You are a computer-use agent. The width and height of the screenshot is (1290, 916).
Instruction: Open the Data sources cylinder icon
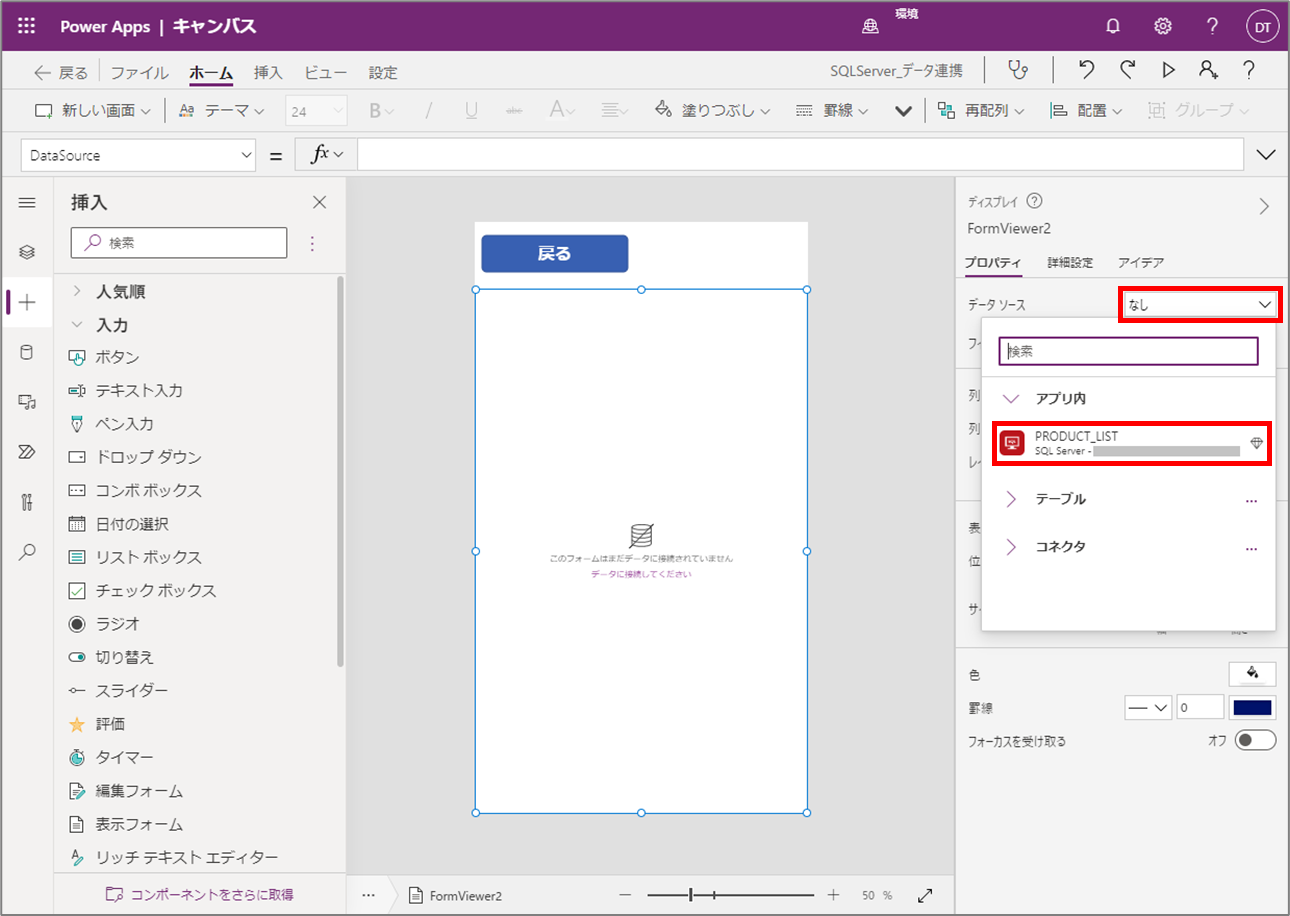[27, 352]
